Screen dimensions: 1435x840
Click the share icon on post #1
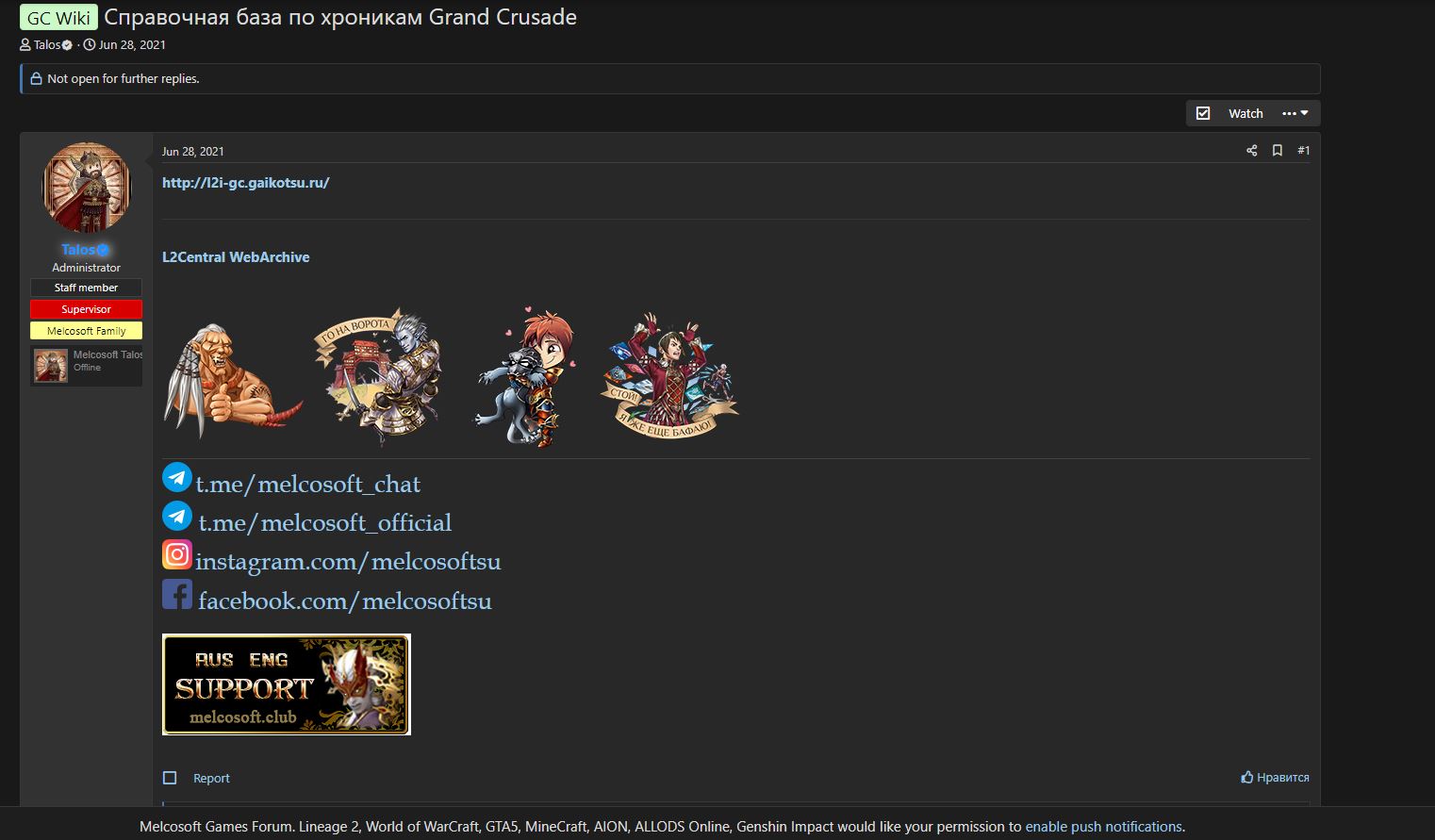coord(1251,151)
